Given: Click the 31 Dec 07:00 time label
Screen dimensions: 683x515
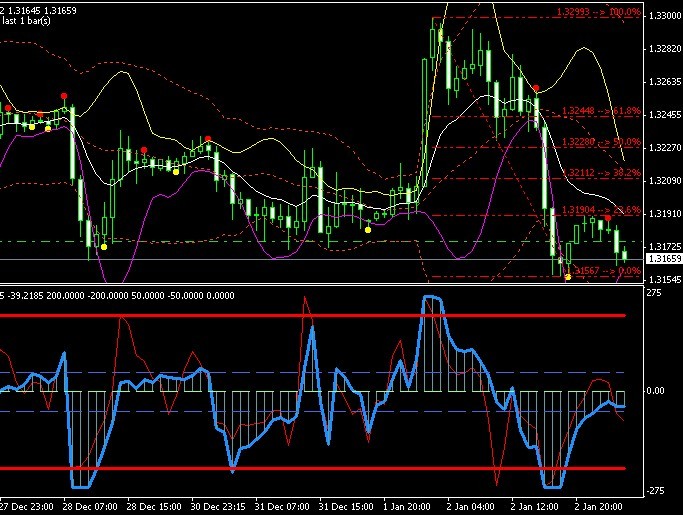Looking at the screenshot, I should coord(282,507).
